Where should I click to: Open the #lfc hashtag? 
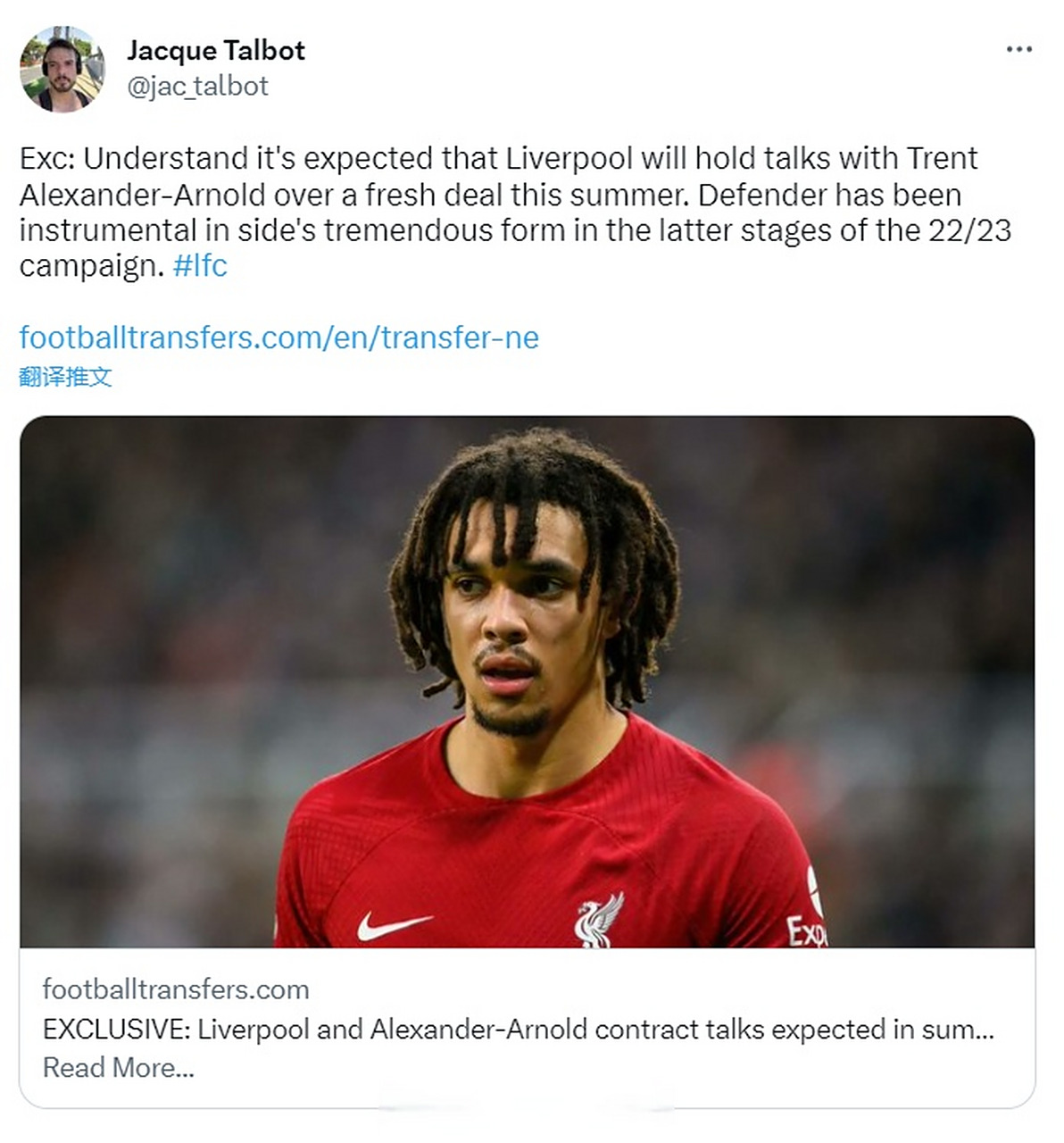click(200, 265)
